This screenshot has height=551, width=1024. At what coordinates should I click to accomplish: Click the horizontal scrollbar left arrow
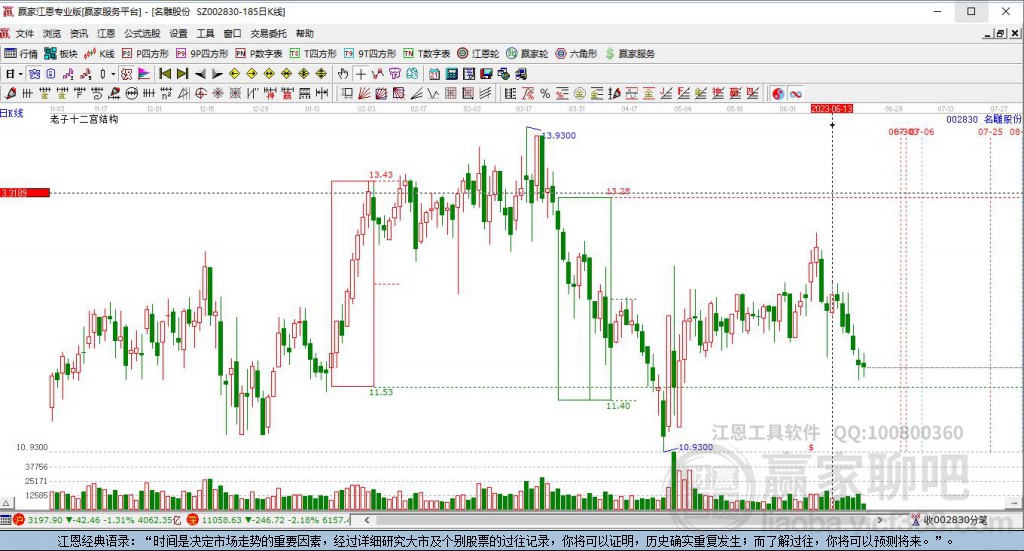point(367,520)
